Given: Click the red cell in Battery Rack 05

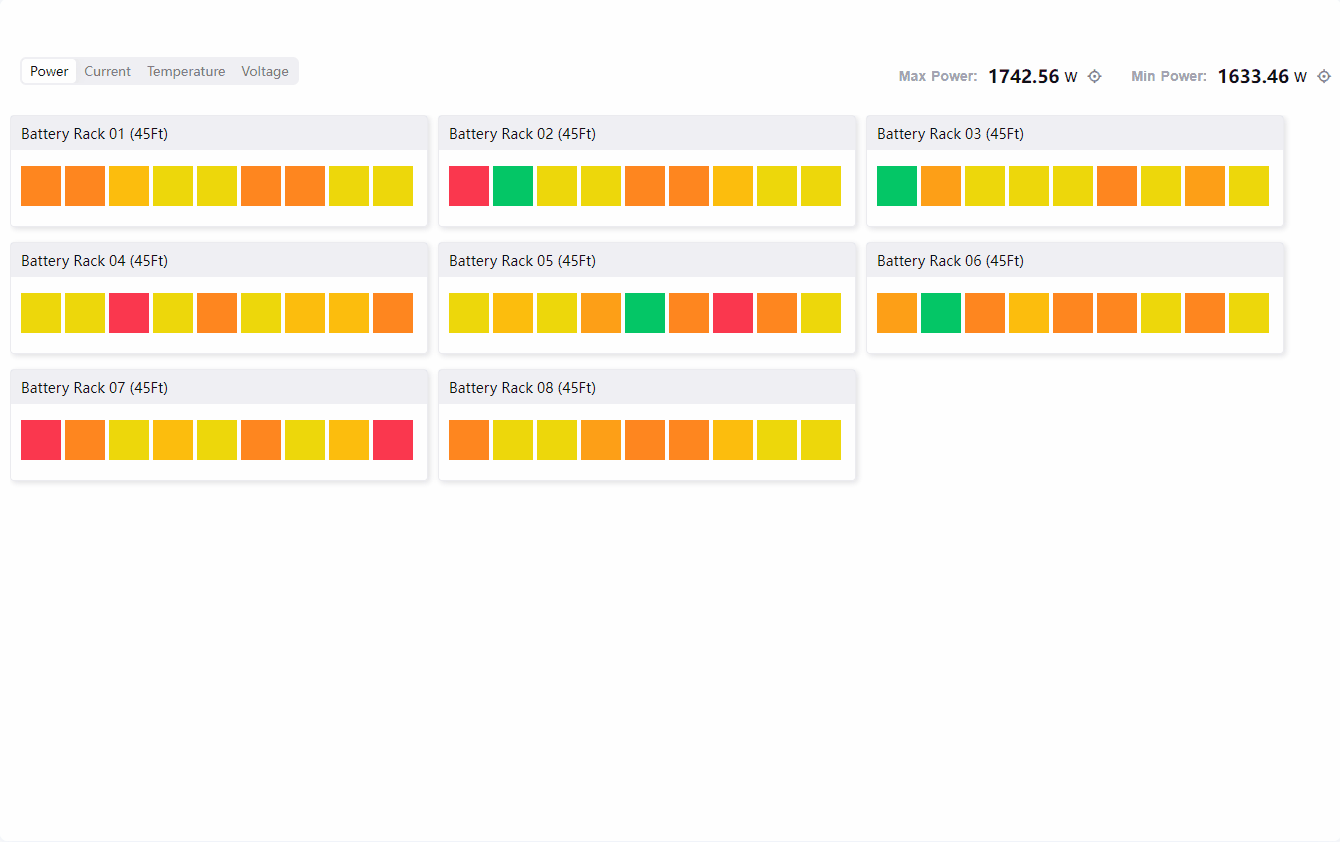Looking at the screenshot, I should (x=733, y=313).
